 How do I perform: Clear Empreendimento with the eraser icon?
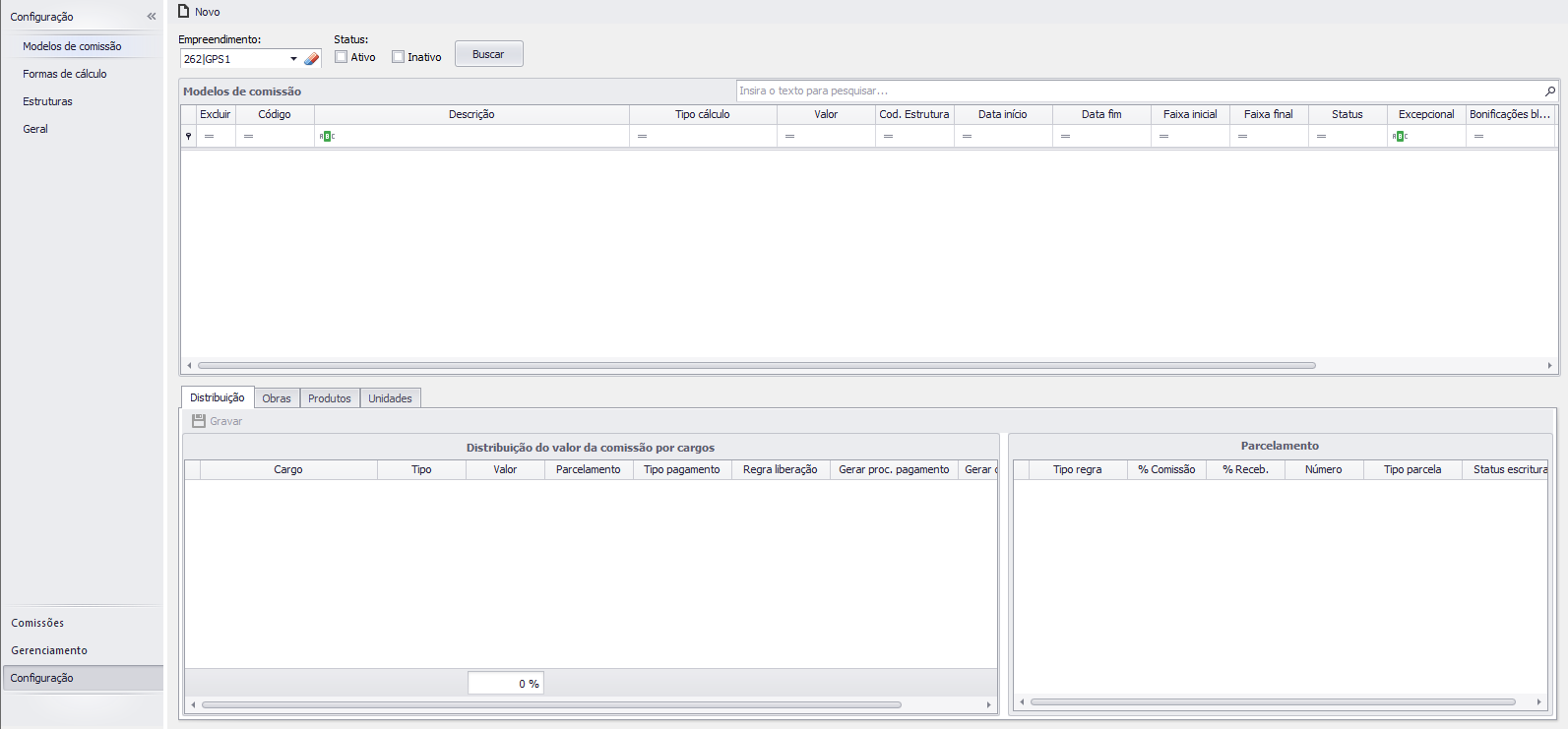[x=312, y=59]
